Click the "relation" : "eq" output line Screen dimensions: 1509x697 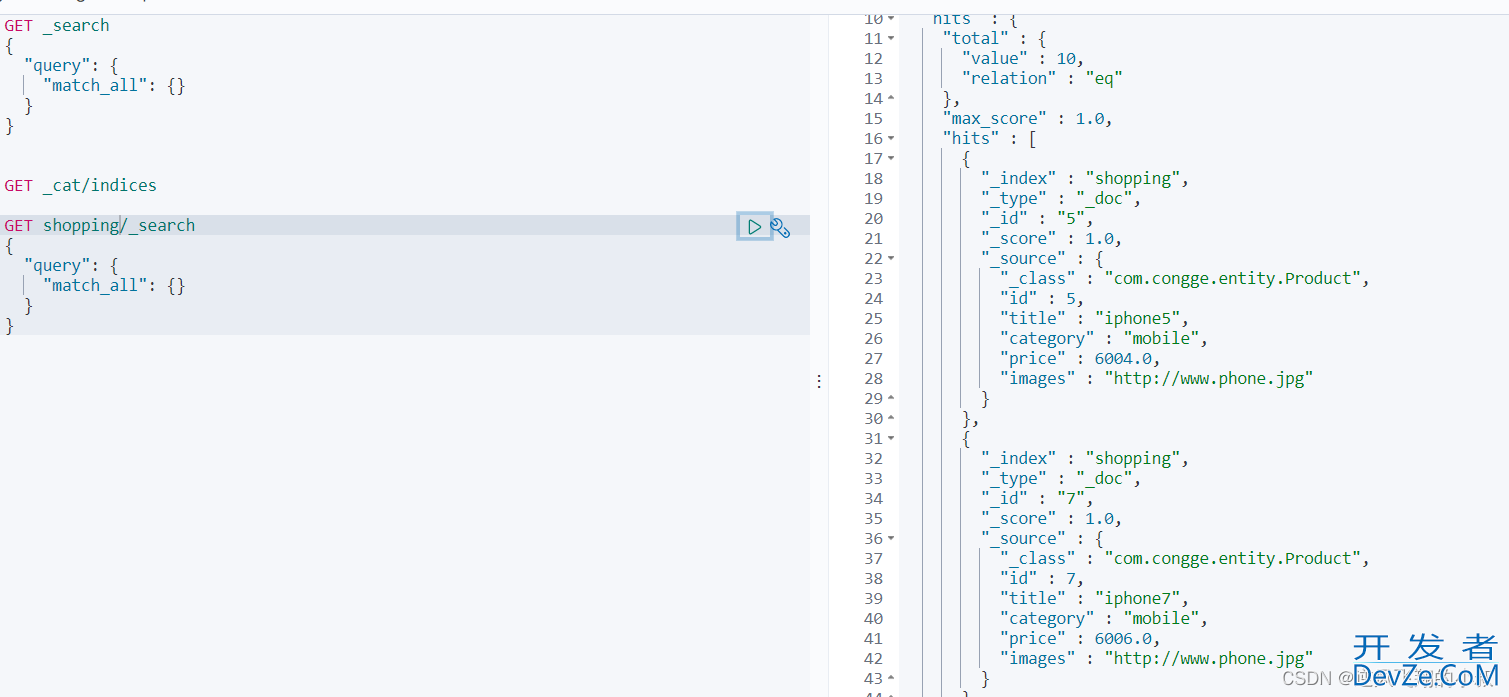pyautogui.click(x=1042, y=78)
